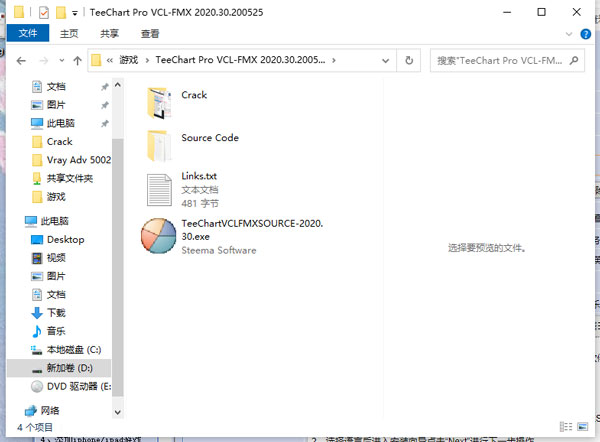The height and width of the screenshot is (442, 600).
Task: Open the 文件 ribbon tab
Action: (x=28, y=33)
